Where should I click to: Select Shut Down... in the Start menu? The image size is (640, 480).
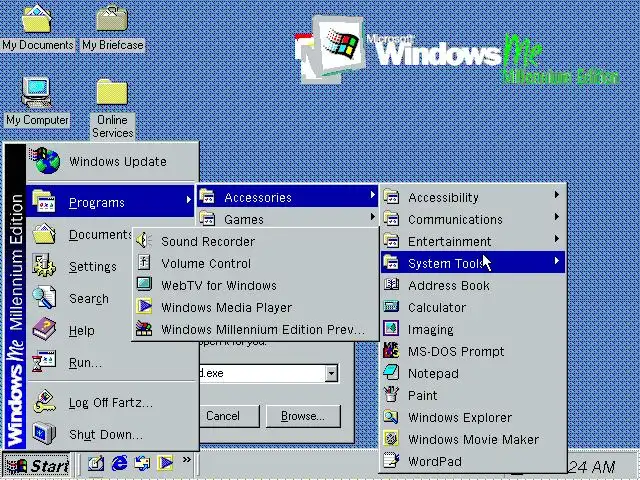tap(110, 434)
